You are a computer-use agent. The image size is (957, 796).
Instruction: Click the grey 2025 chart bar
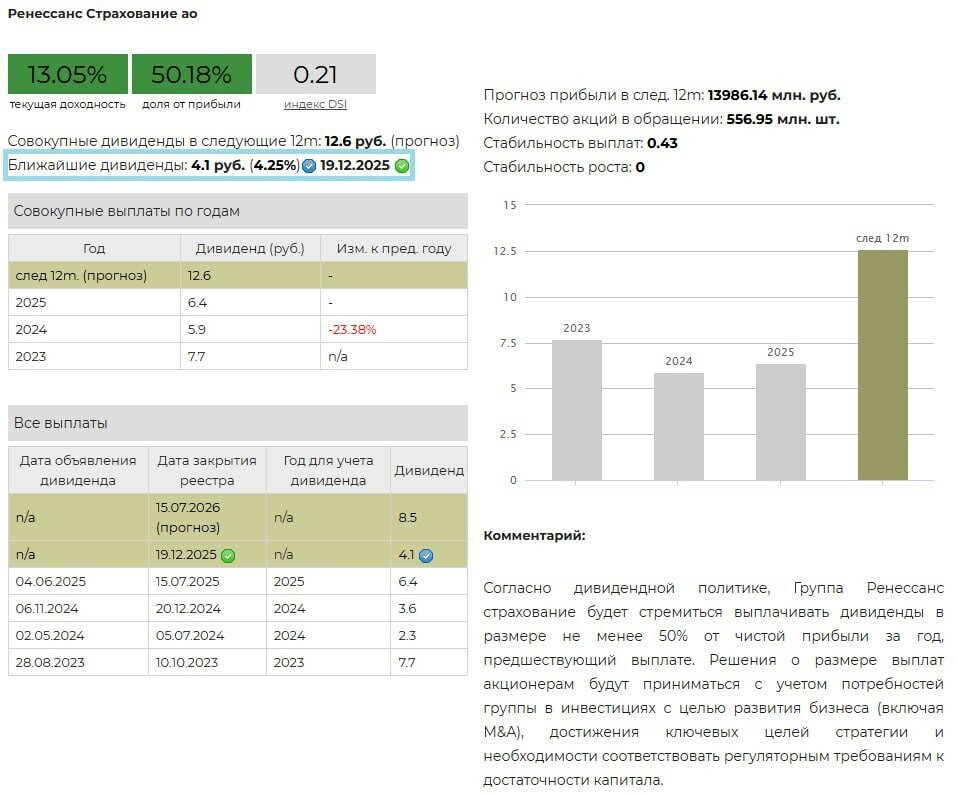tap(780, 422)
